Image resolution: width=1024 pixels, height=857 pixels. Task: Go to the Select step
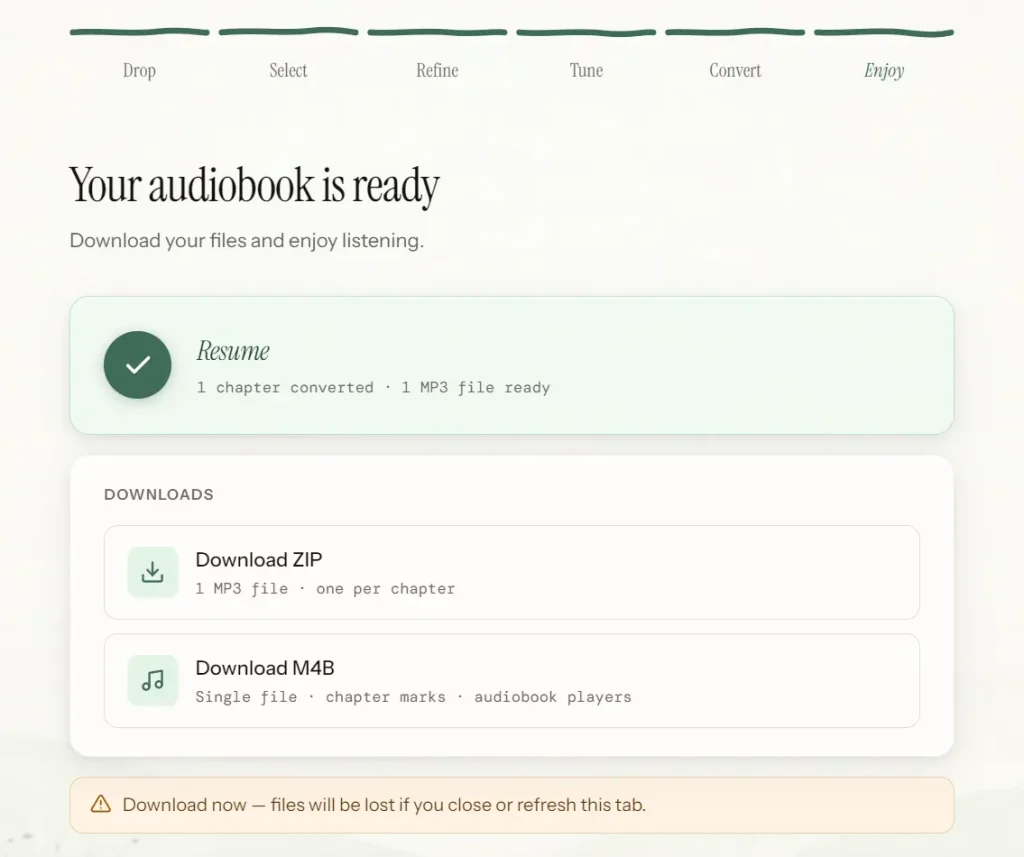click(288, 71)
